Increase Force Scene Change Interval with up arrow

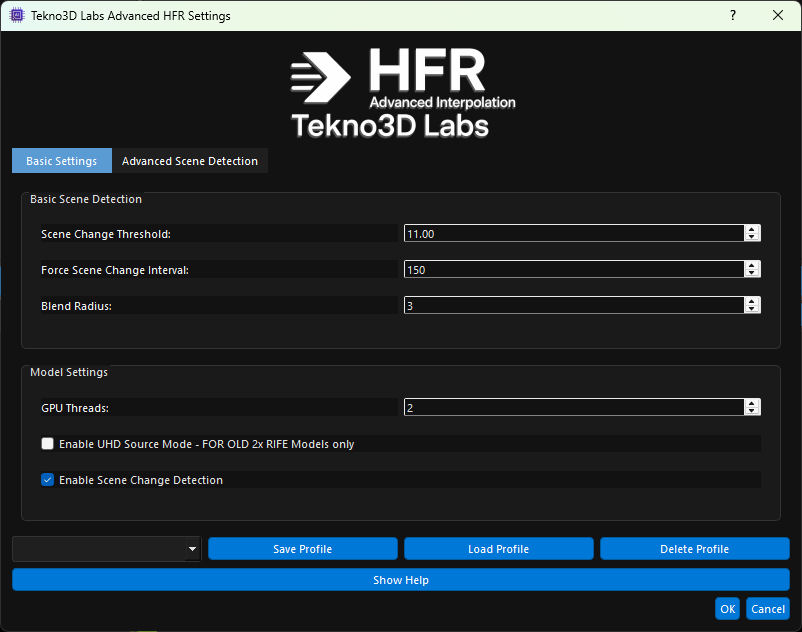[x=752, y=265]
